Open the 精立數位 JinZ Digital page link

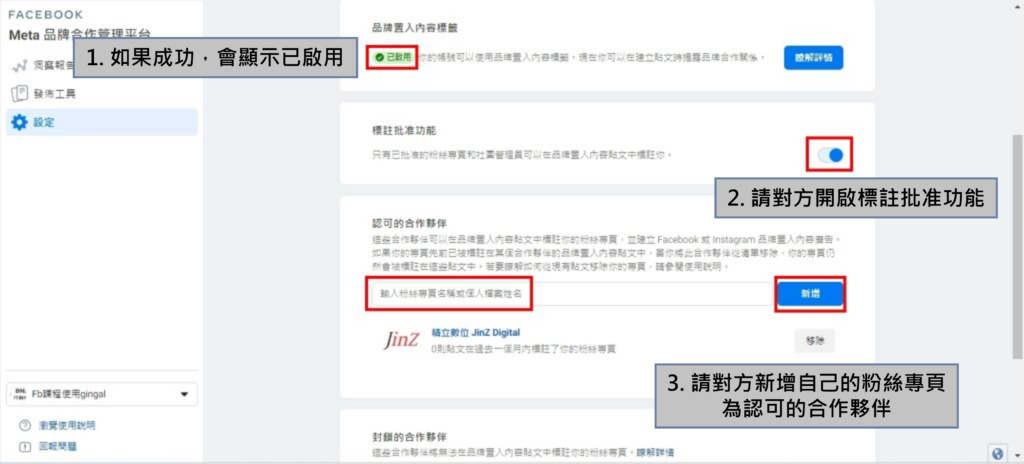point(475,333)
